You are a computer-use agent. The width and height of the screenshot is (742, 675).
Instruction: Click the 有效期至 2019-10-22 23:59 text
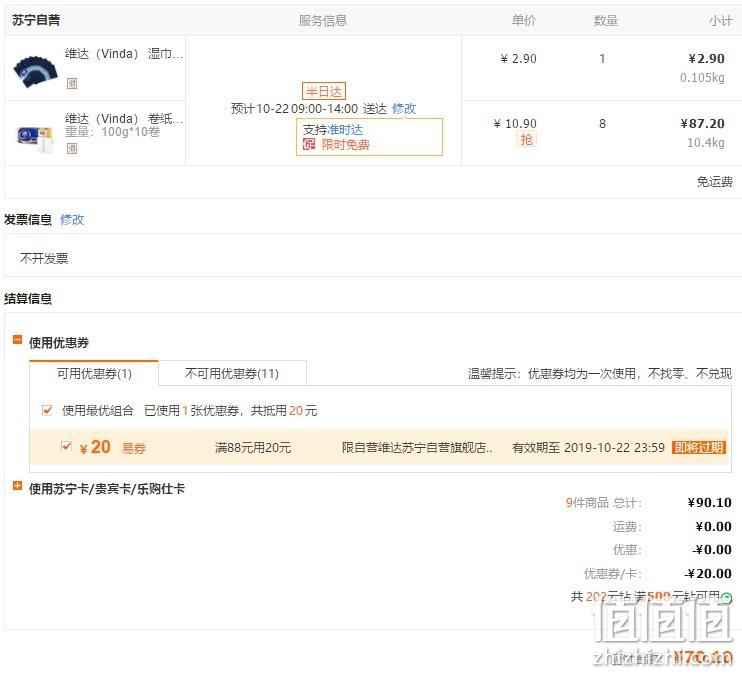pyautogui.click(x=588, y=447)
